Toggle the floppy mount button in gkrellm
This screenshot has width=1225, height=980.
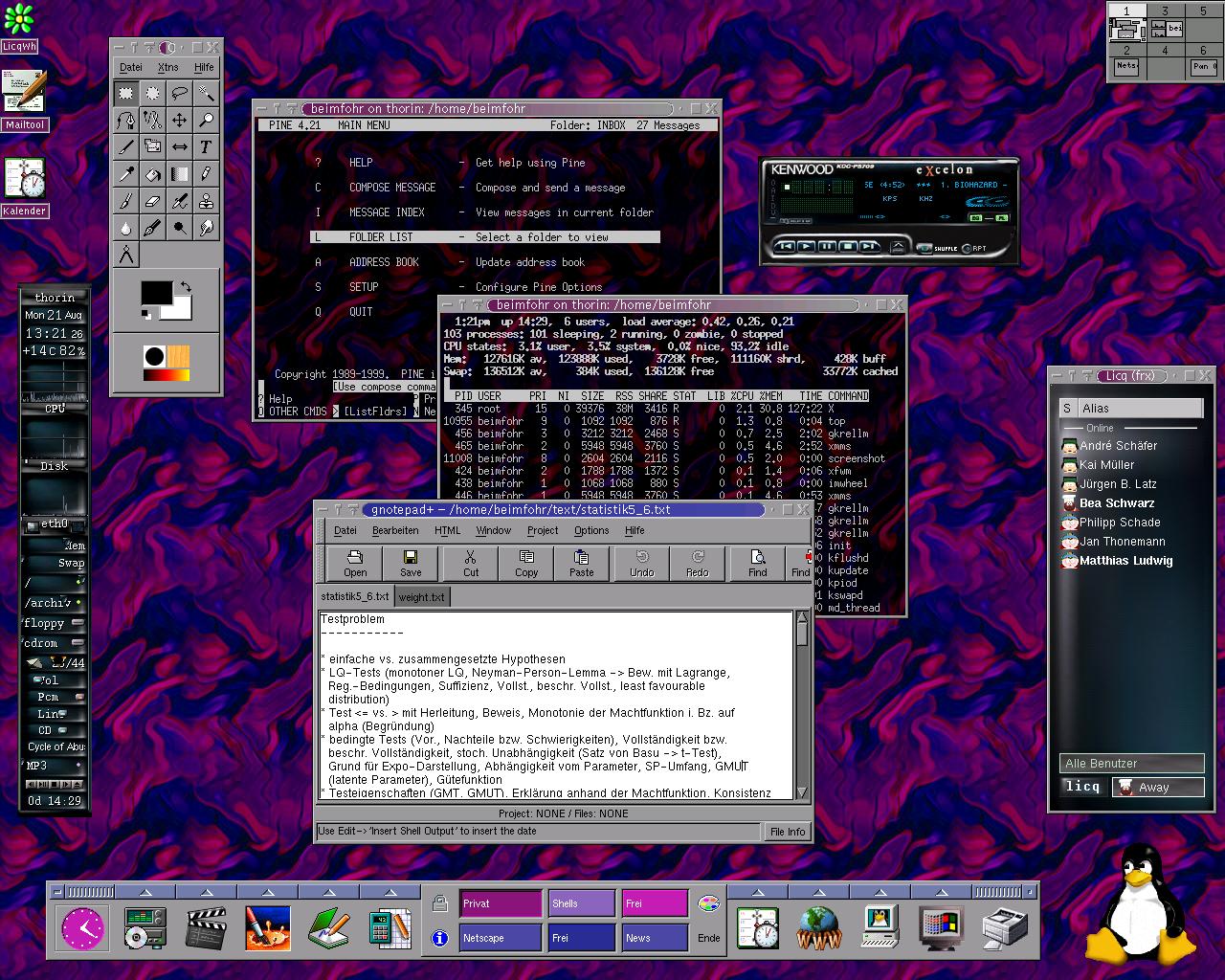pyautogui.click(x=78, y=622)
